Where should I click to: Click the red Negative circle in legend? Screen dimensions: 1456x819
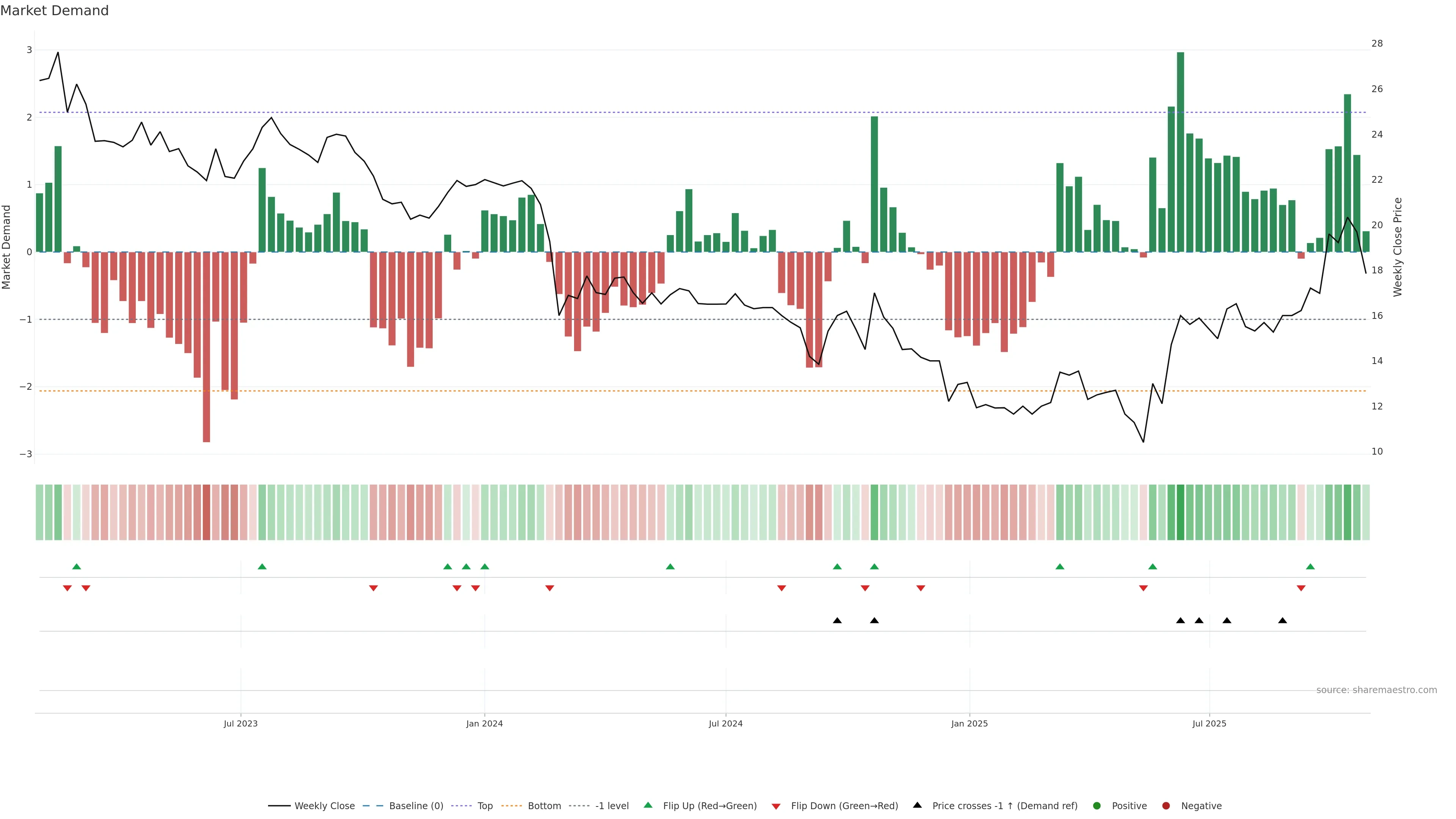click(1166, 806)
